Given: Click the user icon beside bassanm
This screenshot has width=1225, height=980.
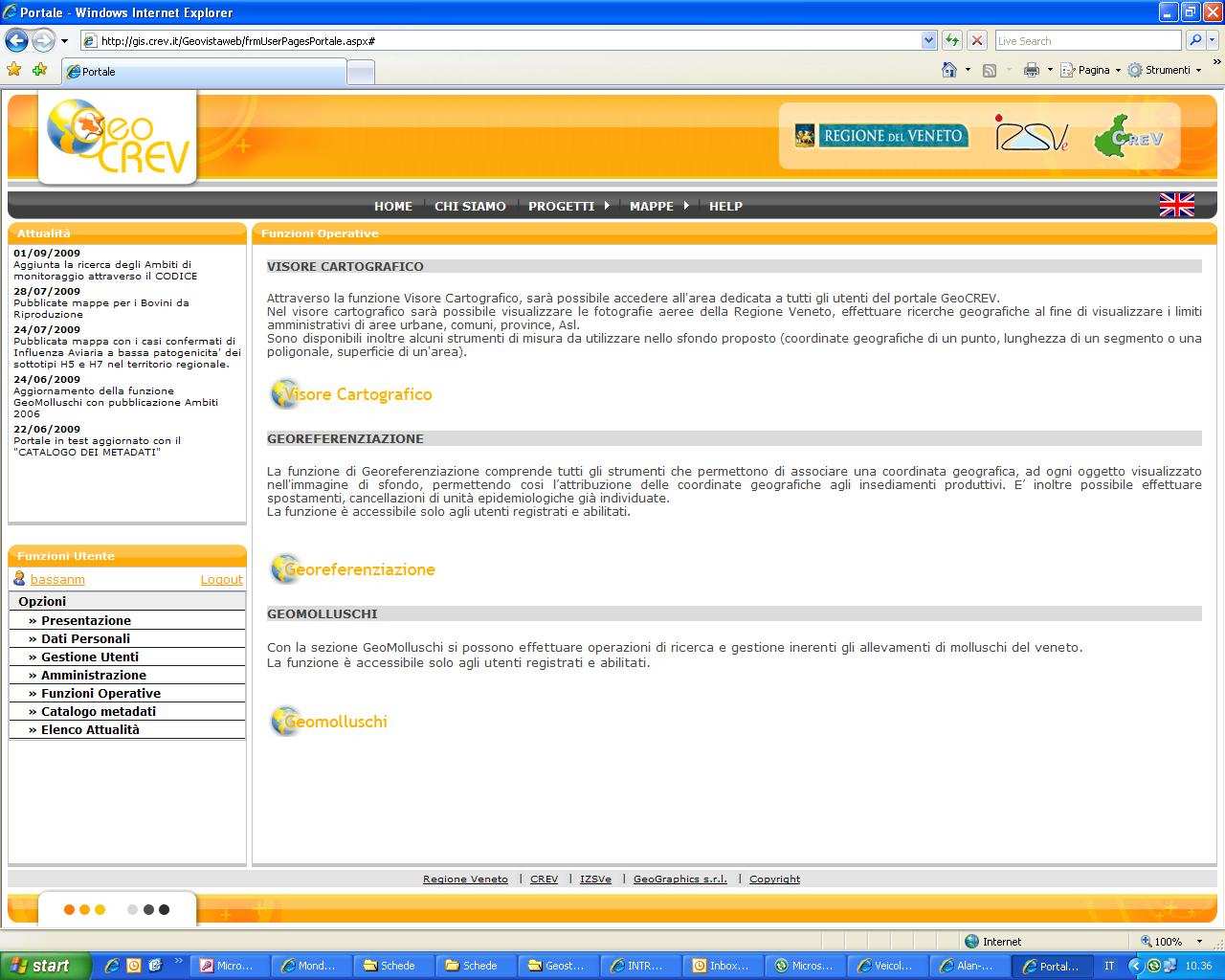Looking at the screenshot, I should point(19,579).
